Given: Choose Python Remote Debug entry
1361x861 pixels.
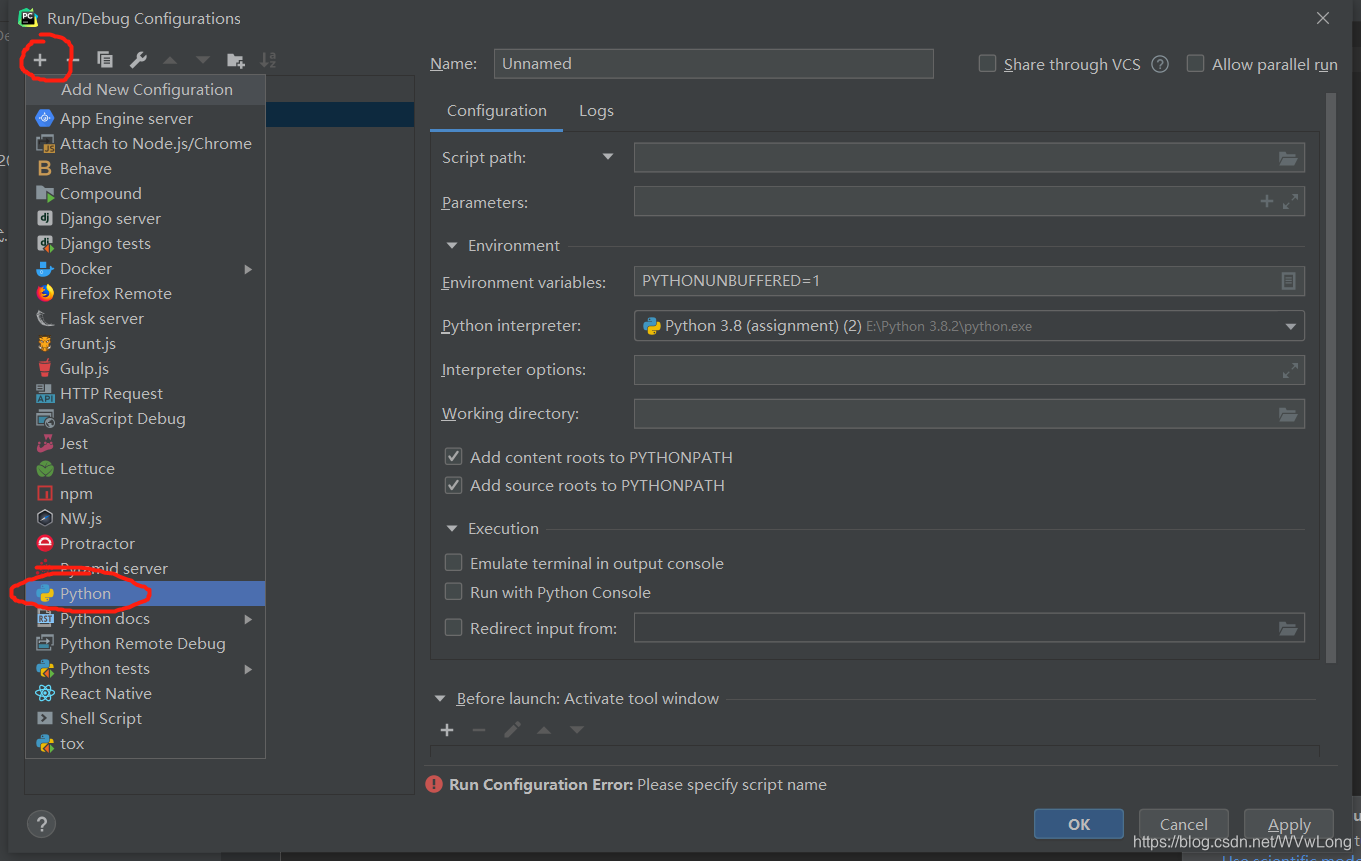Looking at the screenshot, I should pyautogui.click(x=145, y=643).
